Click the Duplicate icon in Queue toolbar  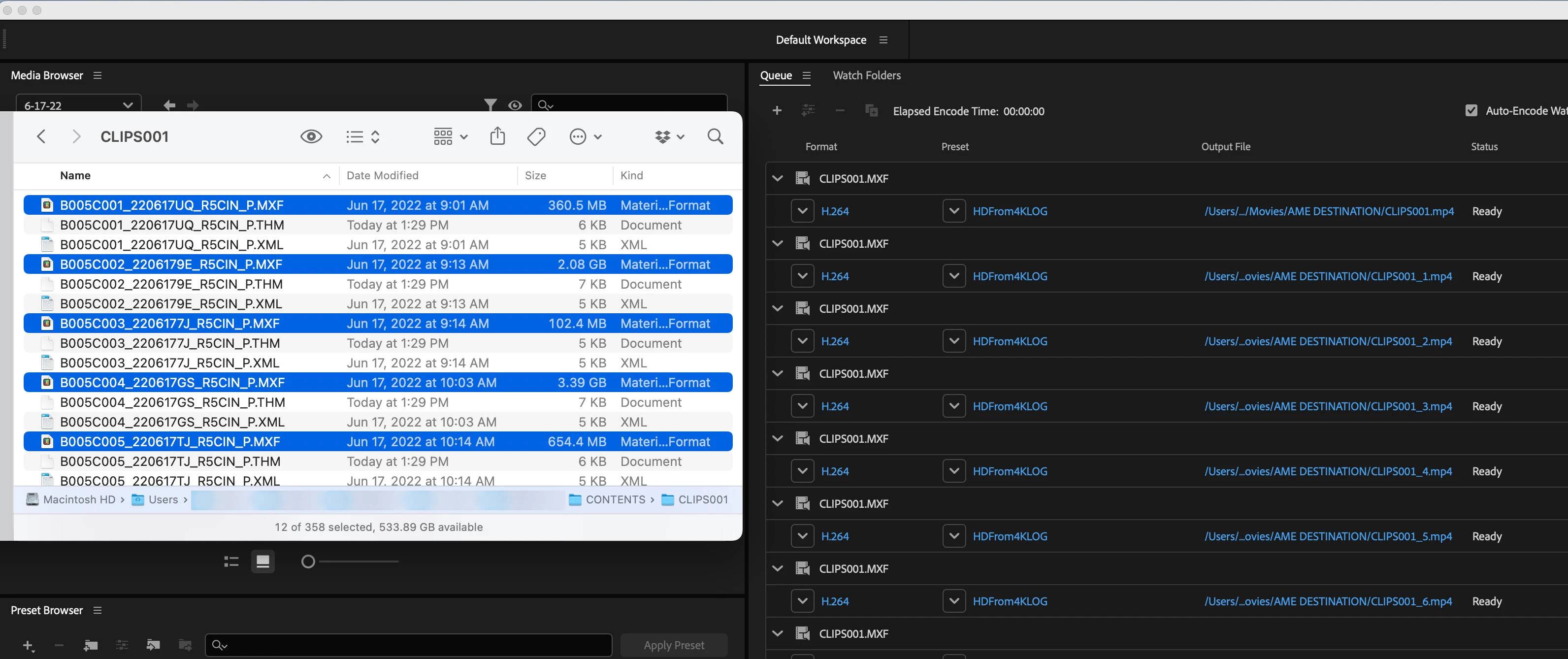[871, 110]
